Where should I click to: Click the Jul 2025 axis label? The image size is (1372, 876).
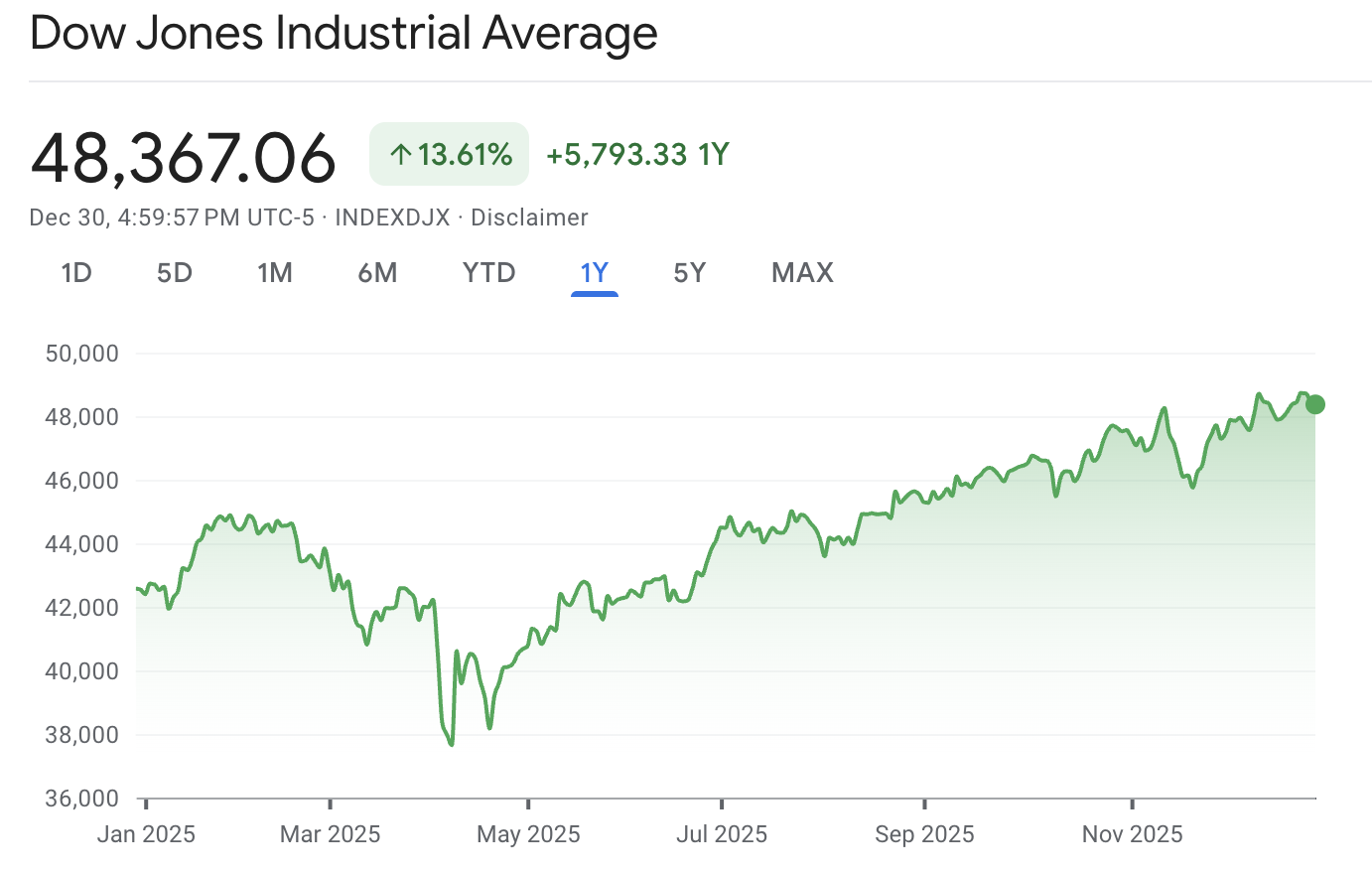pyautogui.click(x=722, y=834)
